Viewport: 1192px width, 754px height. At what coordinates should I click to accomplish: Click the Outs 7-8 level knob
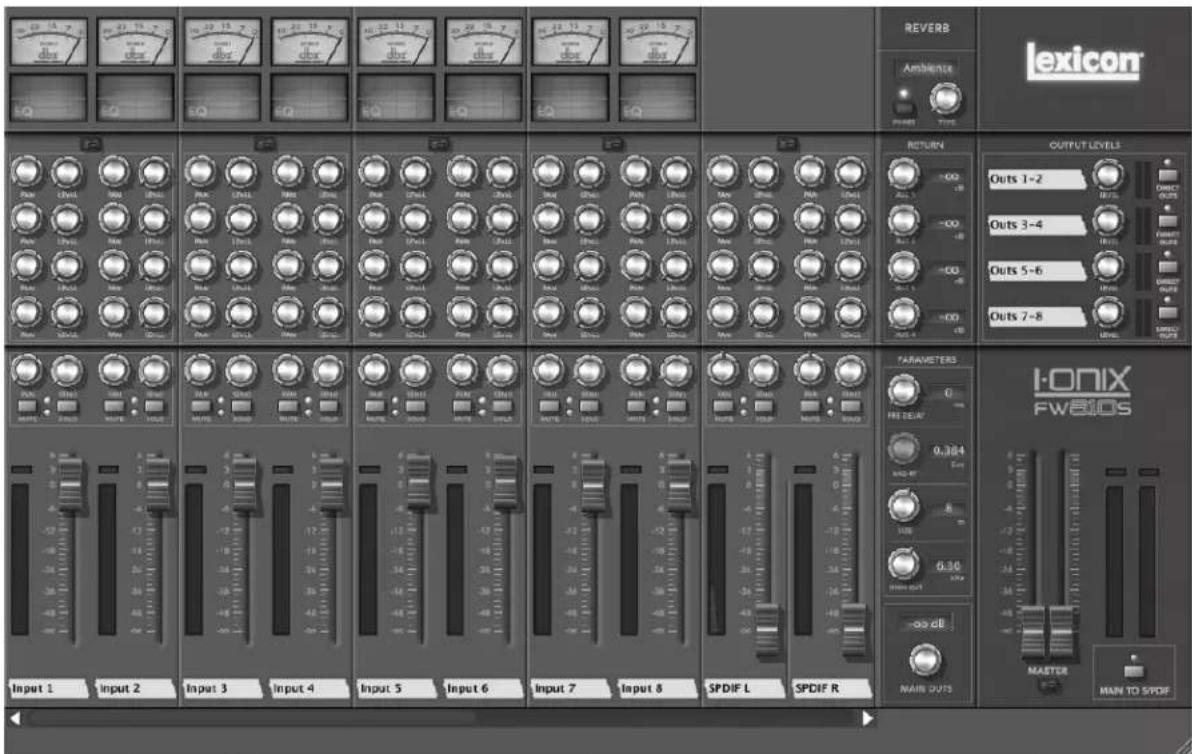[x=1108, y=312]
